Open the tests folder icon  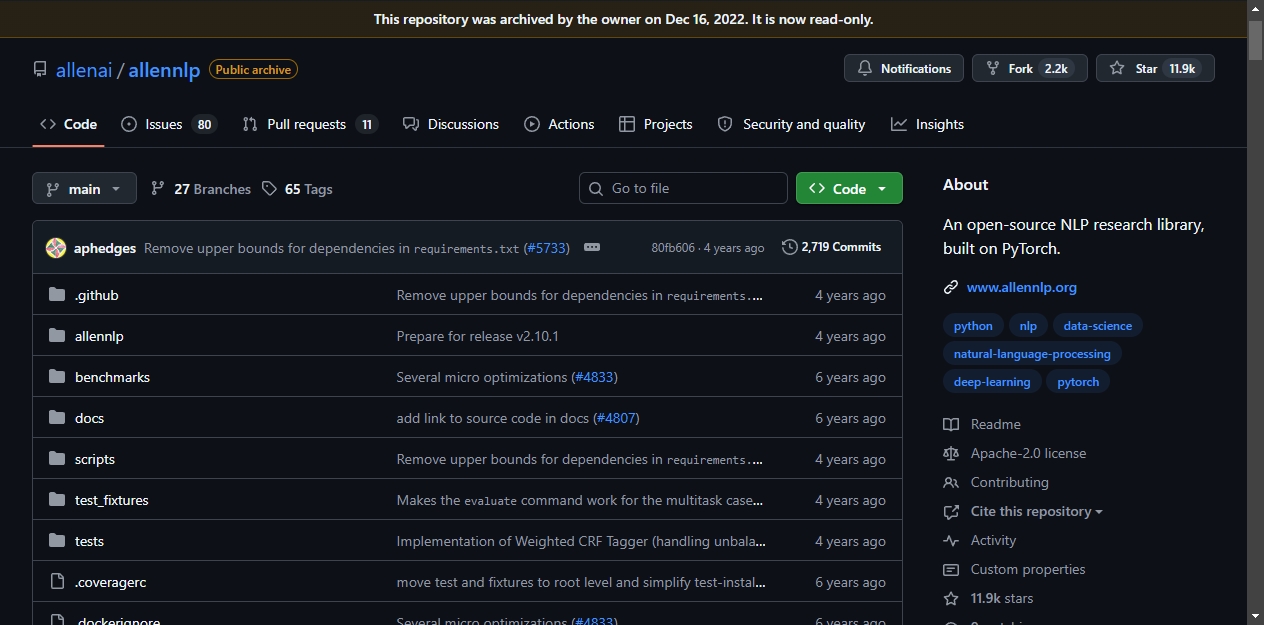pos(57,541)
